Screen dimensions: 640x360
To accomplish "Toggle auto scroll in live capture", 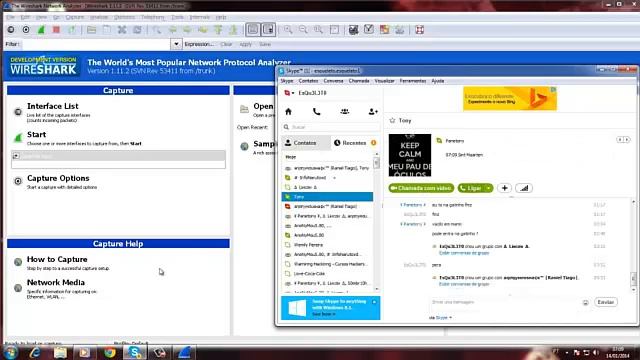I will tap(269, 30).
